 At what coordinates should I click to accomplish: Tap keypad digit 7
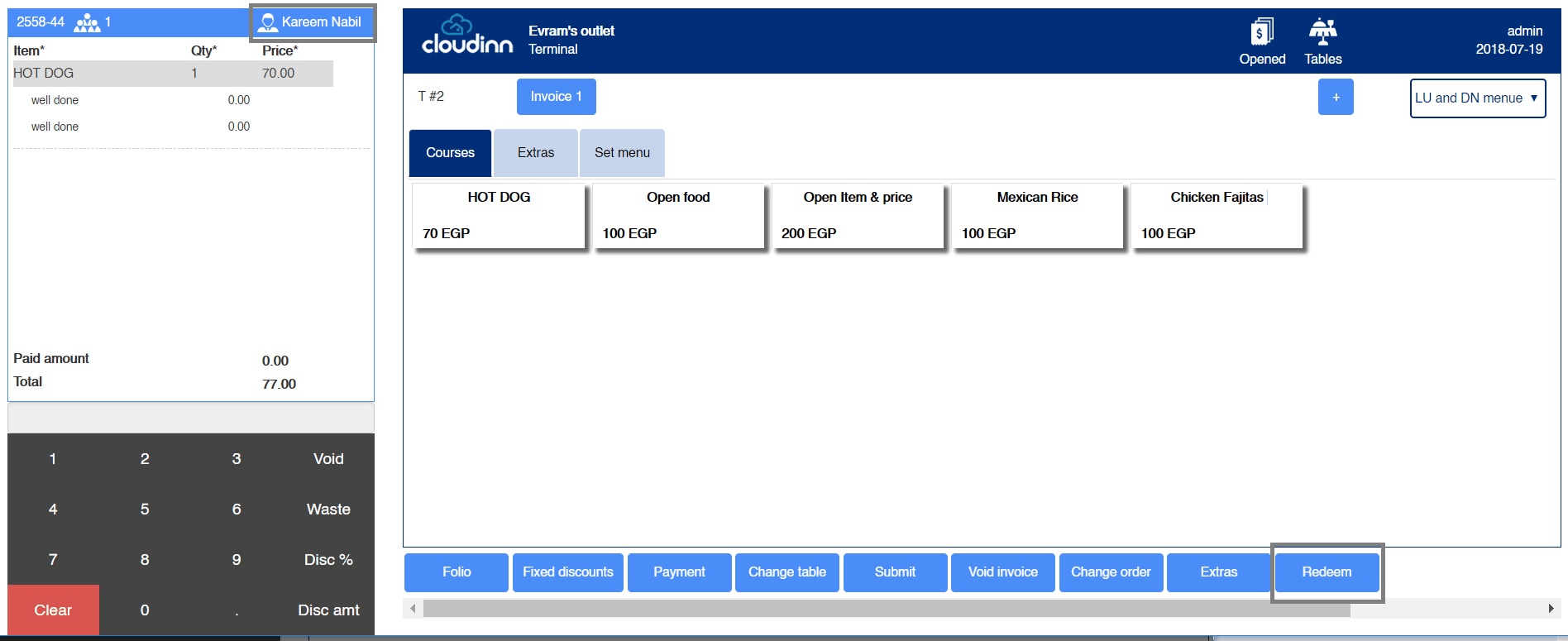click(53, 560)
